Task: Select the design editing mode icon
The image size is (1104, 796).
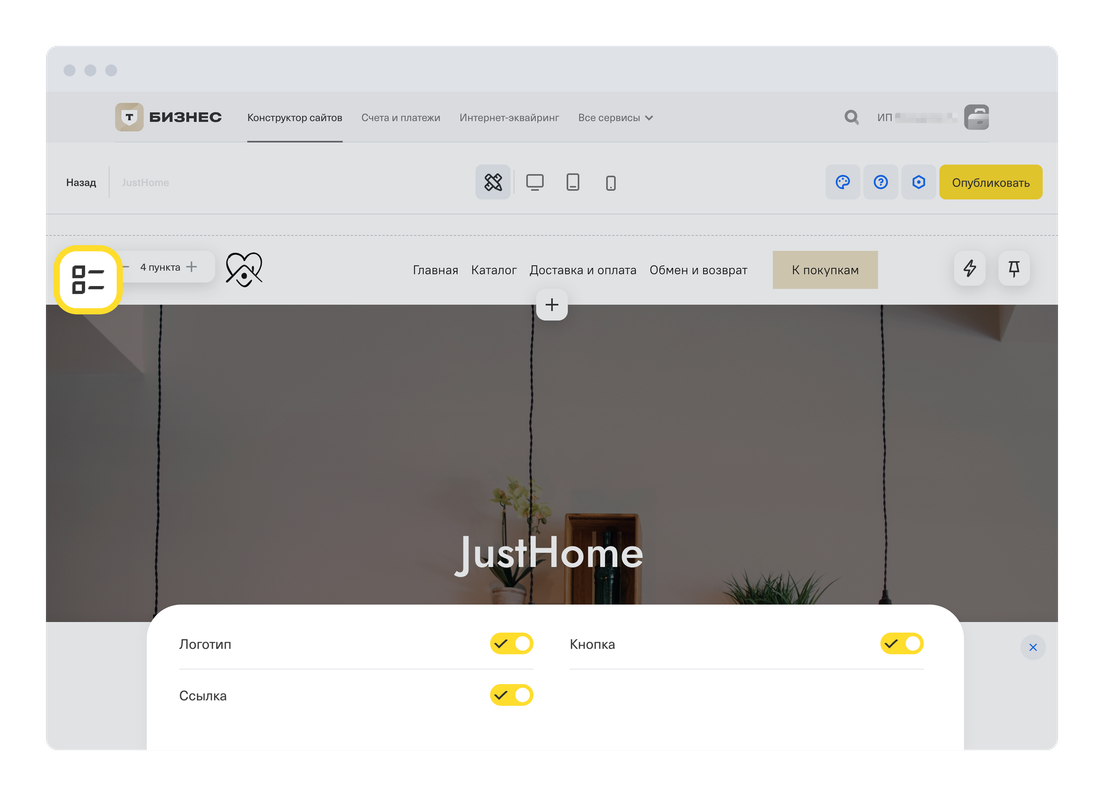Action: click(493, 182)
